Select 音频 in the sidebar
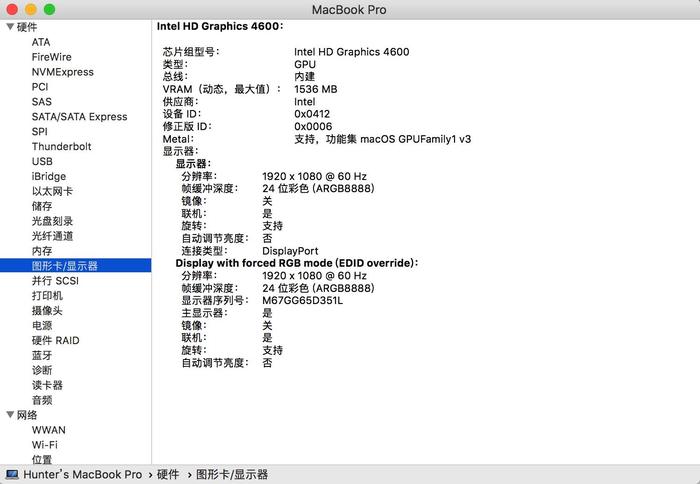 click(x=42, y=400)
